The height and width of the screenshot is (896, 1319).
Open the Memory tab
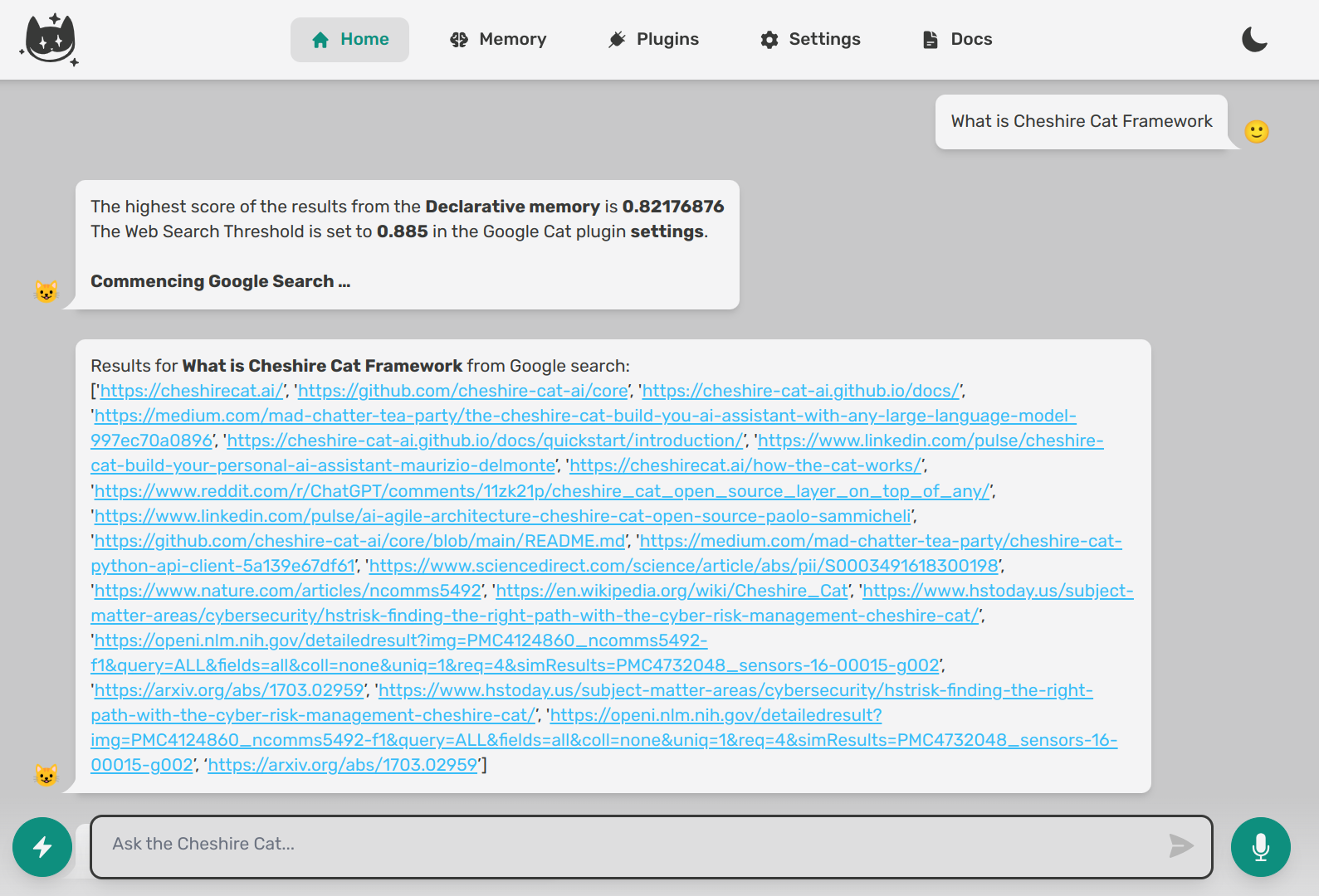point(498,40)
